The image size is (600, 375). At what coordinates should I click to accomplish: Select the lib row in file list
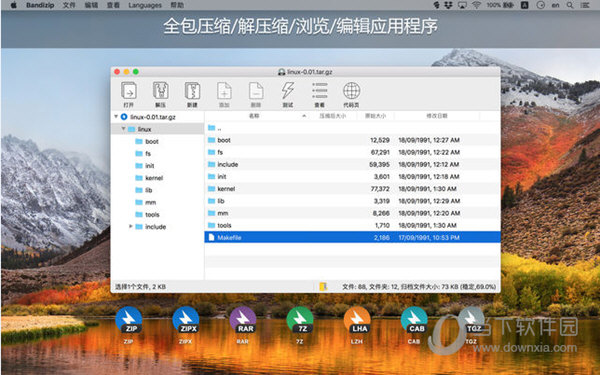point(352,201)
